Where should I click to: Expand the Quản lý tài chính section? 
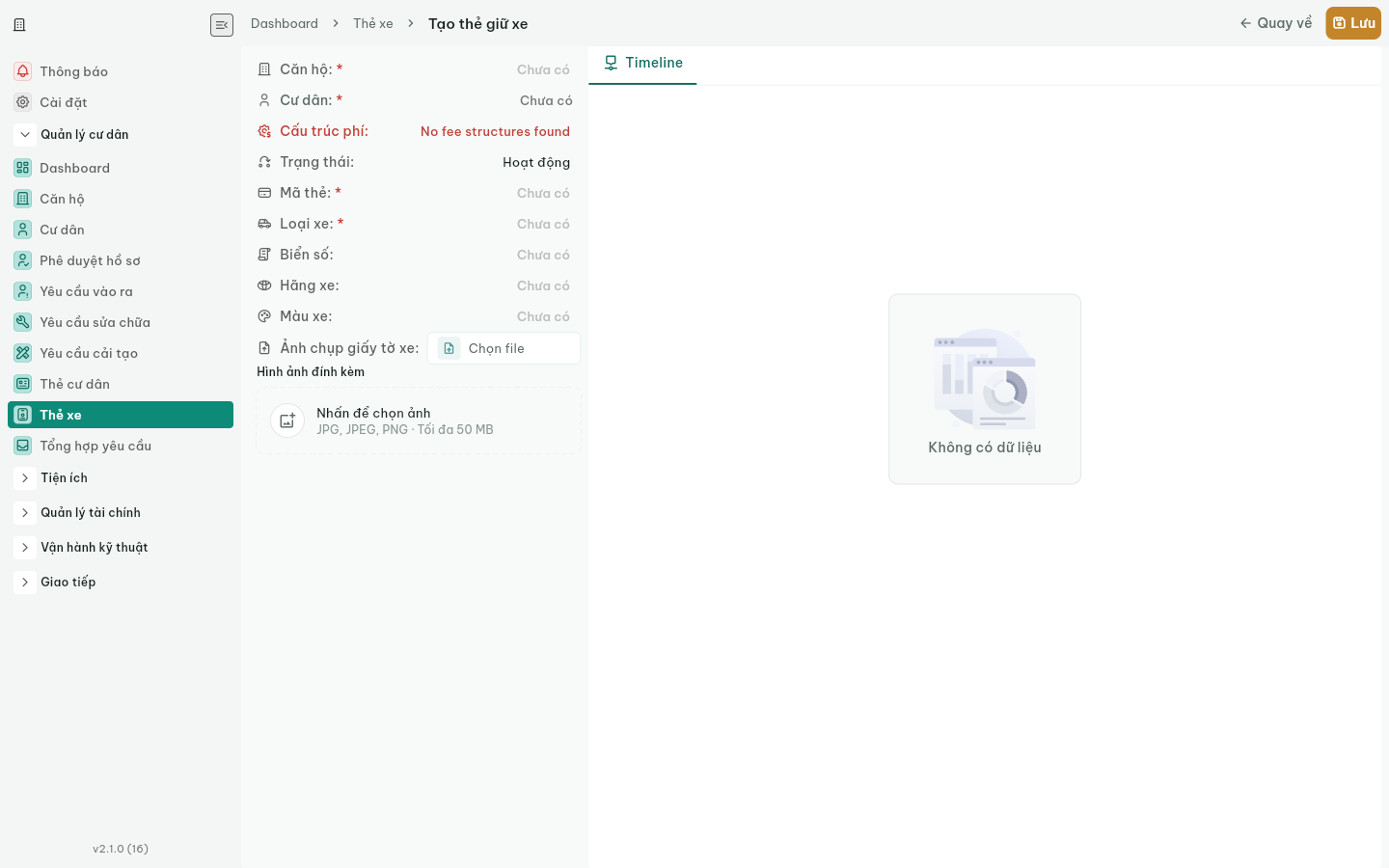[25, 512]
